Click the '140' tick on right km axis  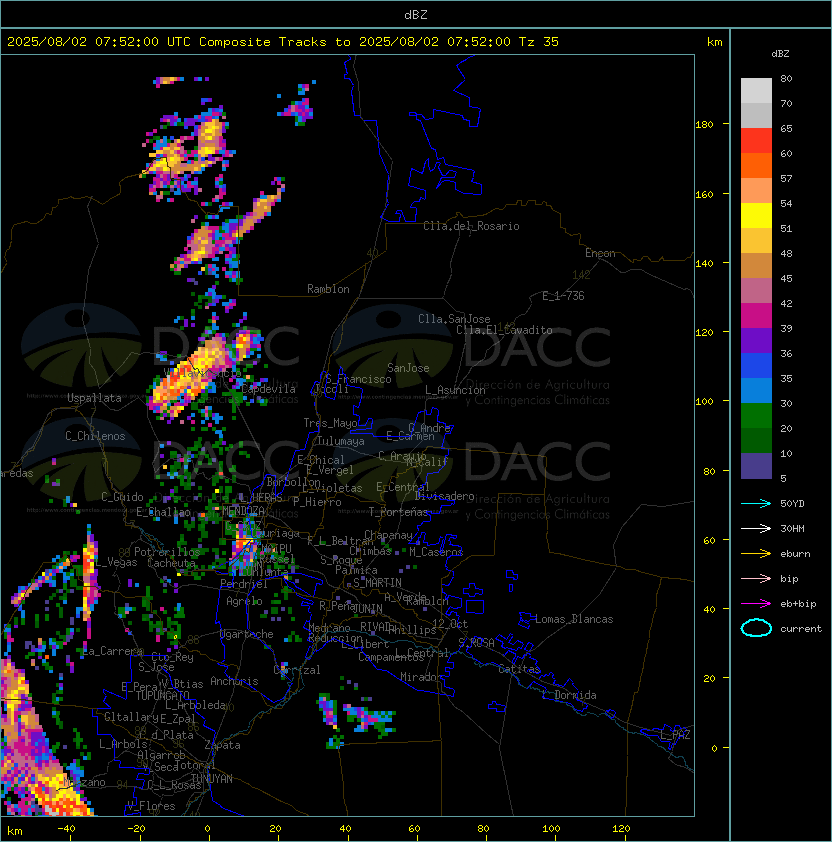[704, 263]
